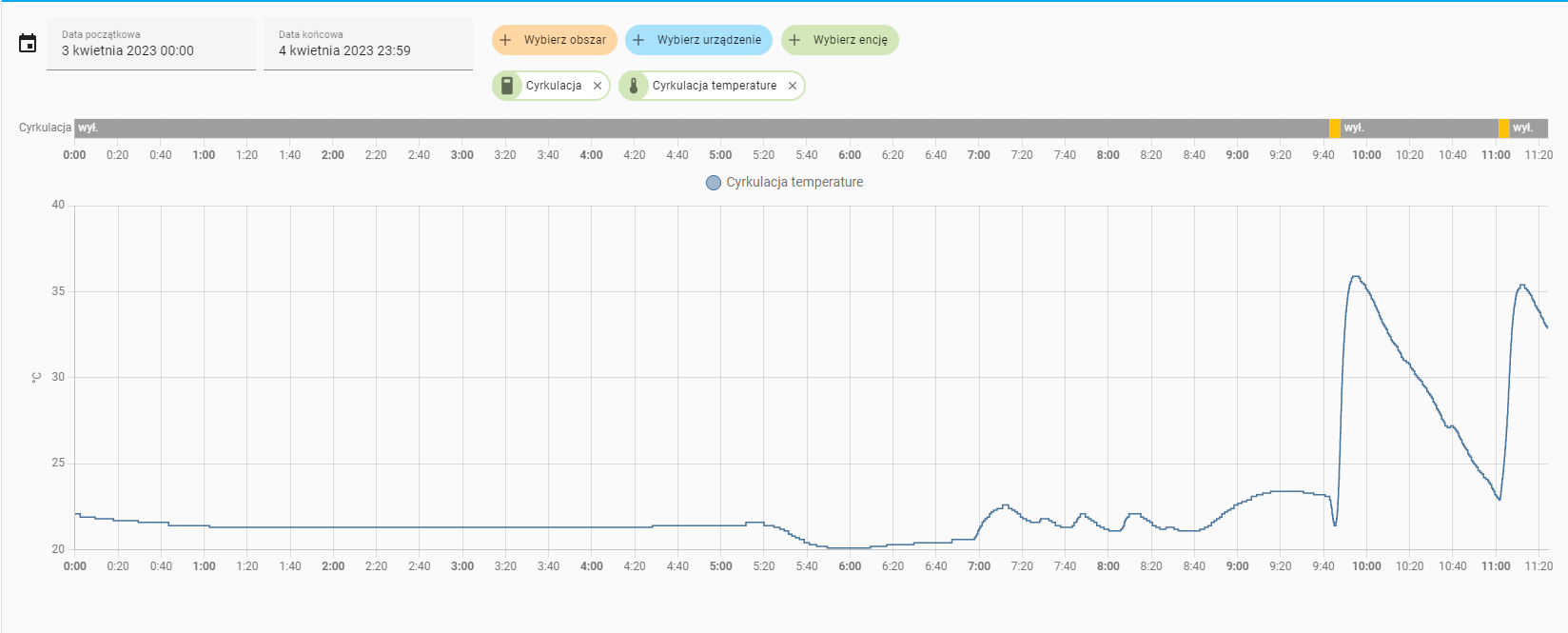Screen dimensions: 1568x633
Task: Click the wył. segment starting near 9:50
Action: click(x=1420, y=128)
